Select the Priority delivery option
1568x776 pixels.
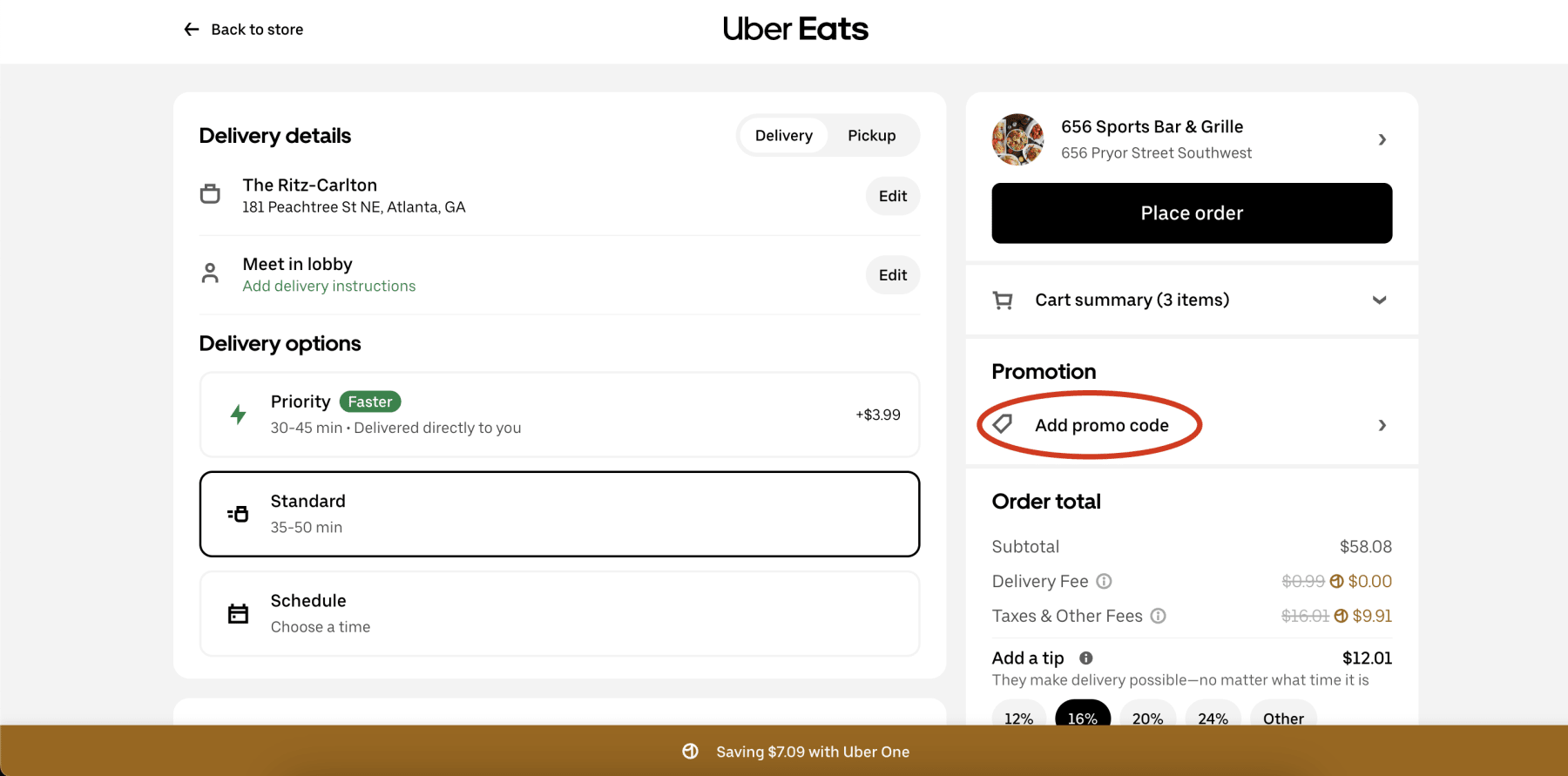click(x=559, y=414)
